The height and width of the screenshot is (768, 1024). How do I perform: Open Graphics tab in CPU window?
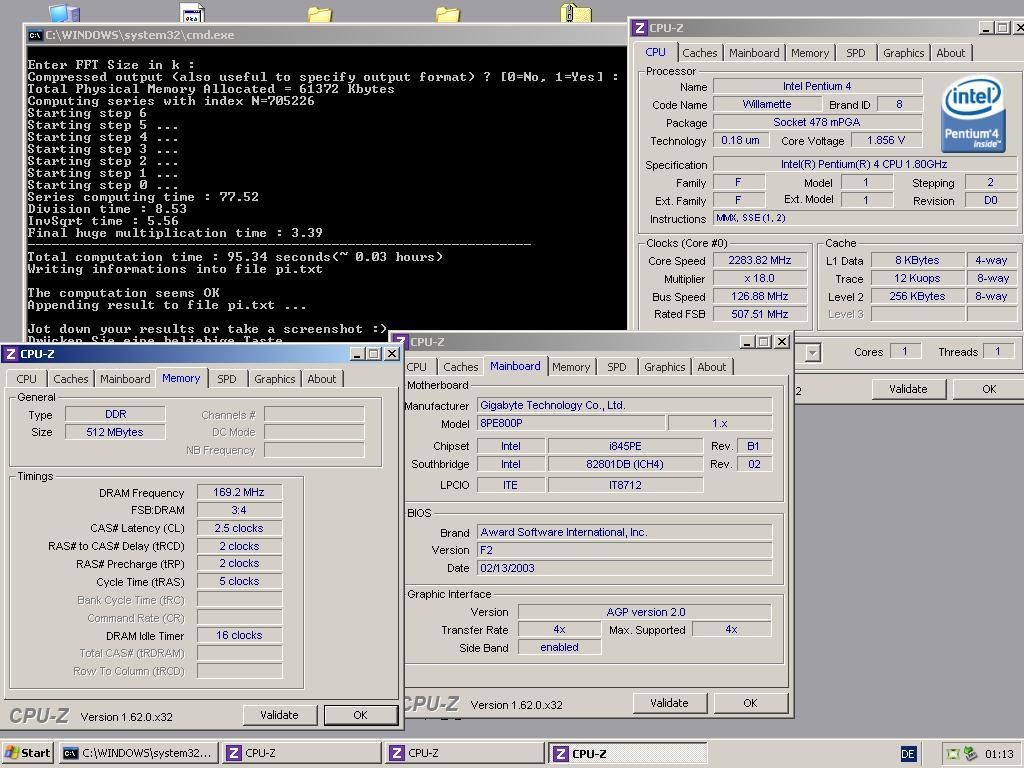[903, 53]
